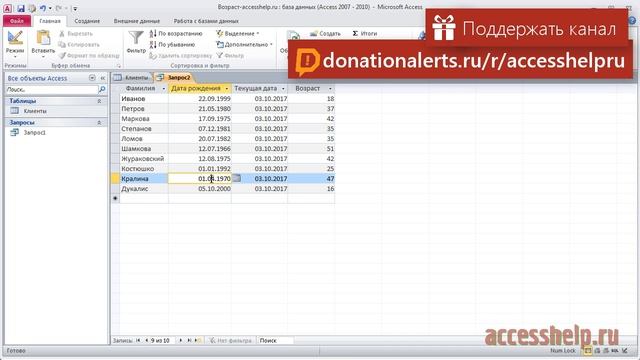
Task: Switch to SQL view status bar icon
Action: tap(615, 351)
